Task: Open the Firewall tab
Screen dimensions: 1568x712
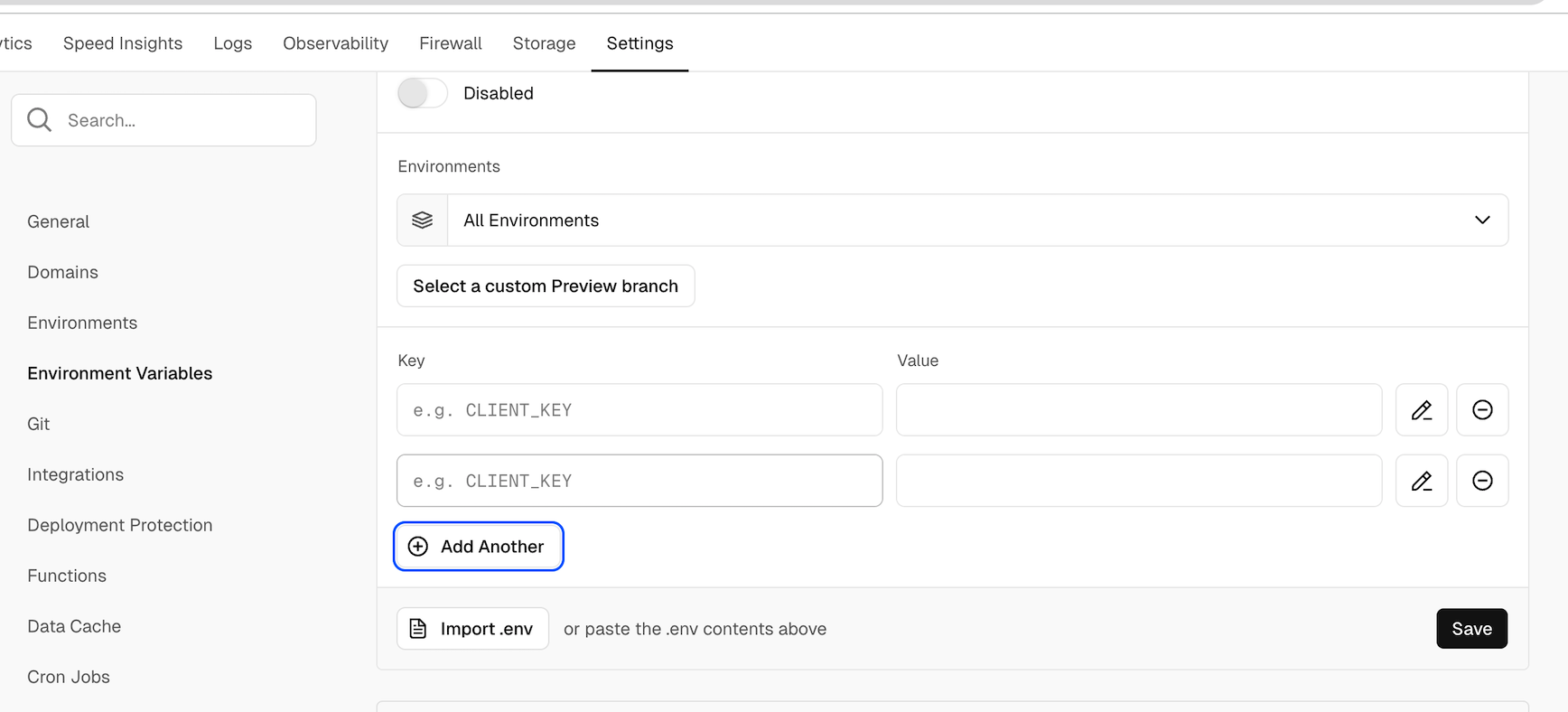Action: point(451,43)
